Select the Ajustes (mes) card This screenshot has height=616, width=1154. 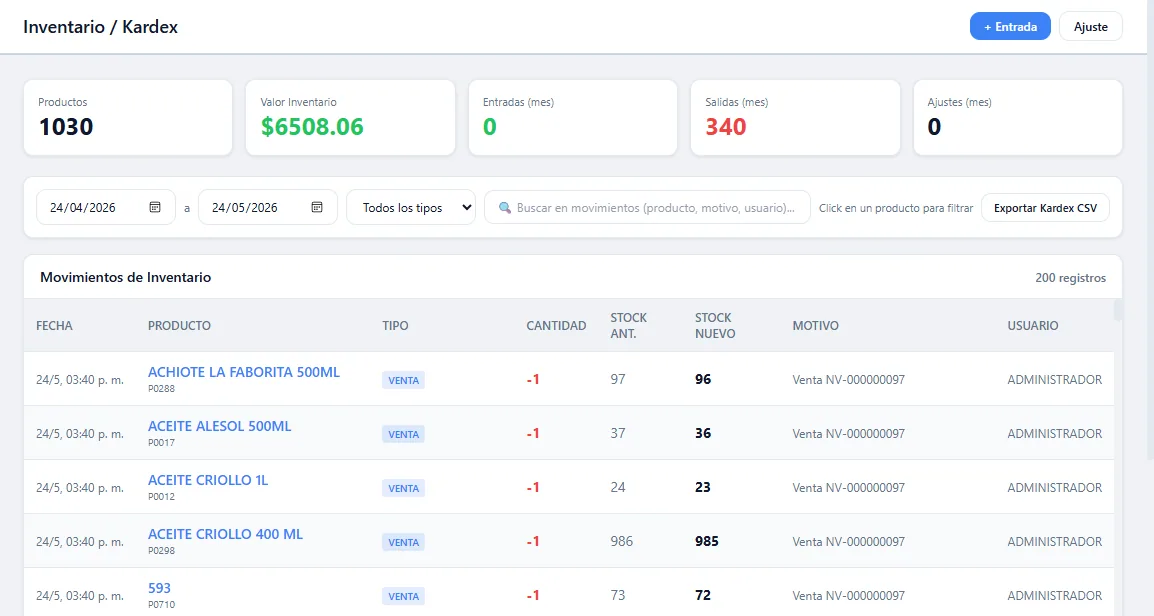click(1018, 118)
